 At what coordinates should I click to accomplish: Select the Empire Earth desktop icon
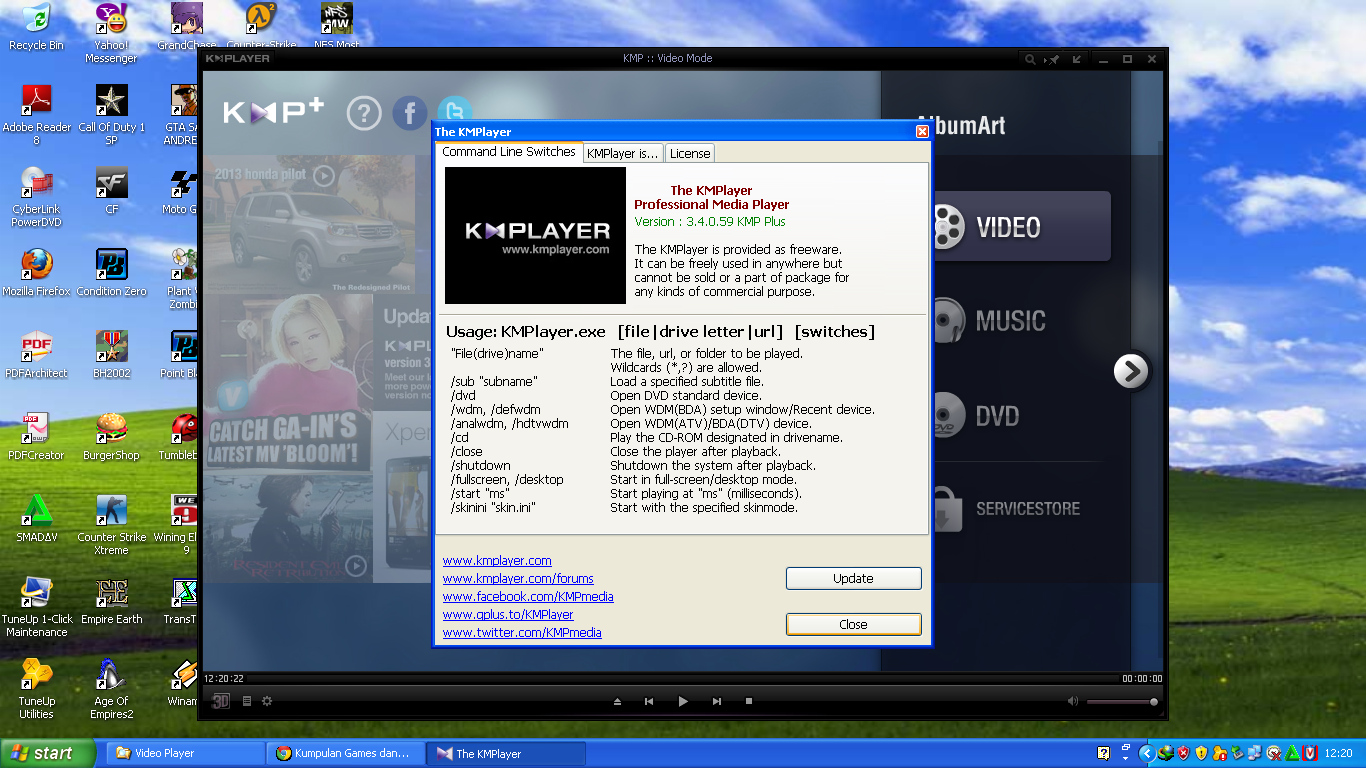[111, 600]
